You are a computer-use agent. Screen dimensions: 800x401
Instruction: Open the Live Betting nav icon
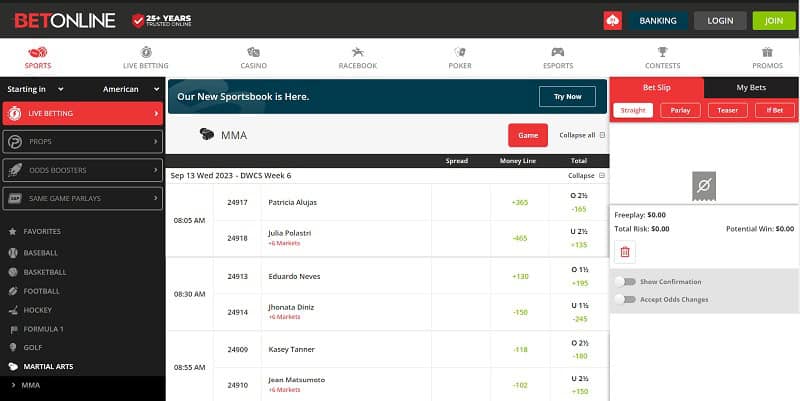coord(146,52)
